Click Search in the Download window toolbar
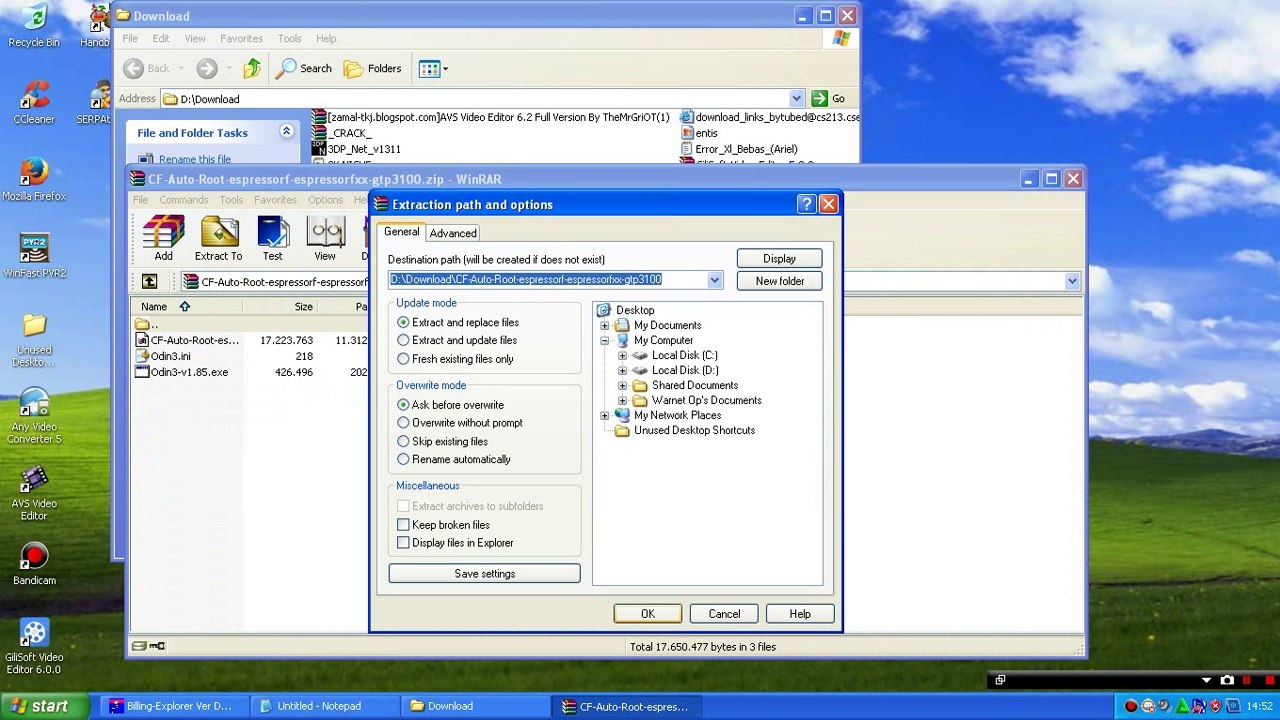The height and width of the screenshot is (720, 1280). coord(304,68)
